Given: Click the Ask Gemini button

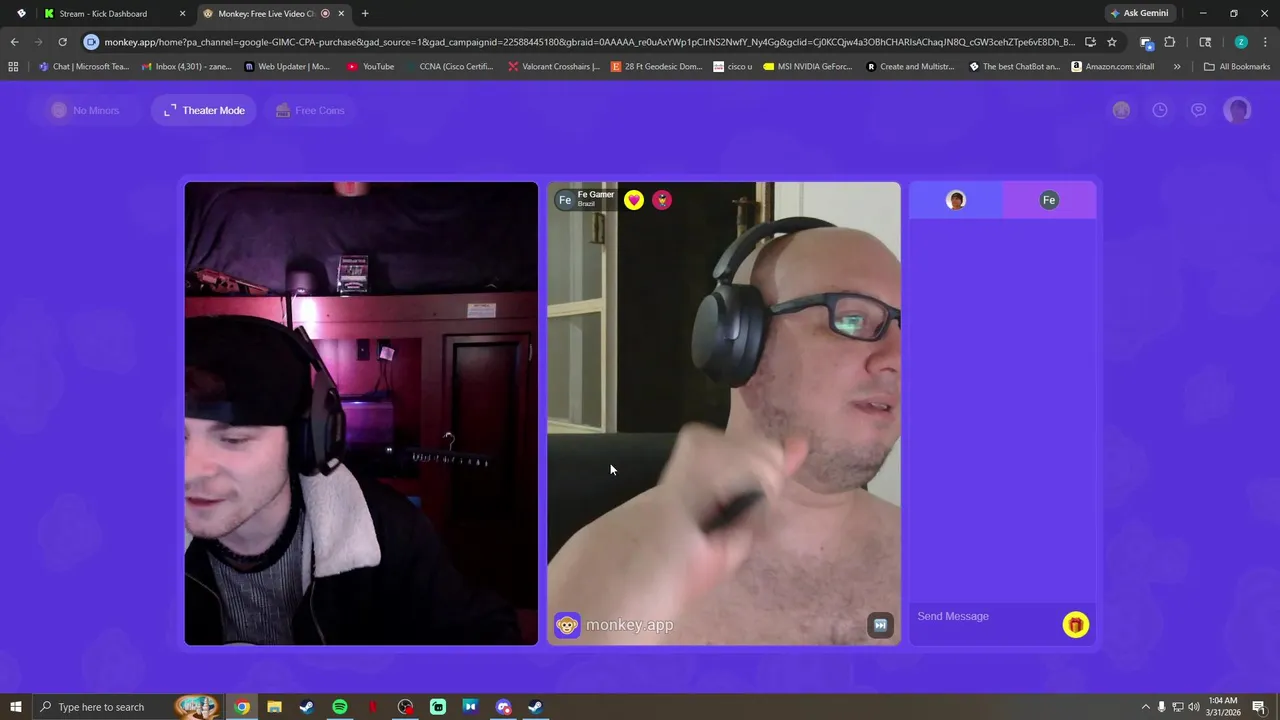Looking at the screenshot, I should coord(1139,14).
